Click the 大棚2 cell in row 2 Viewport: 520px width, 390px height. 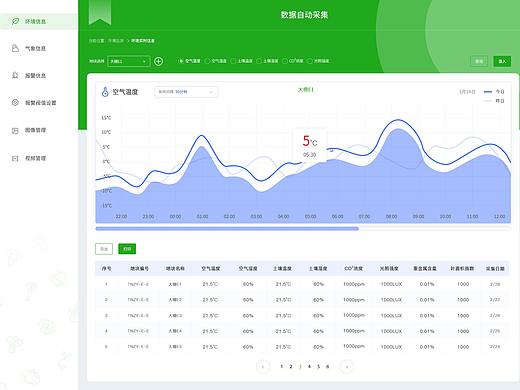[x=175, y=300]
